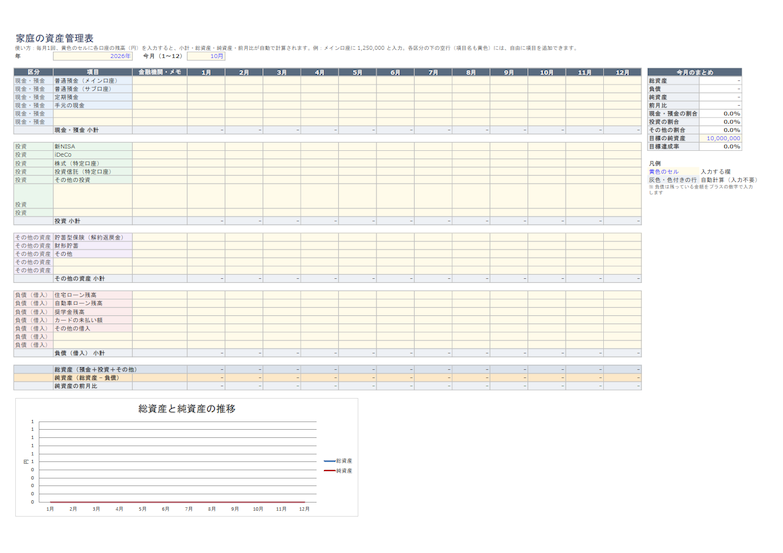Click the 6月 column header
Viewport: 783px width, 553px height.
pyautogui.click(x=395, y=72)
